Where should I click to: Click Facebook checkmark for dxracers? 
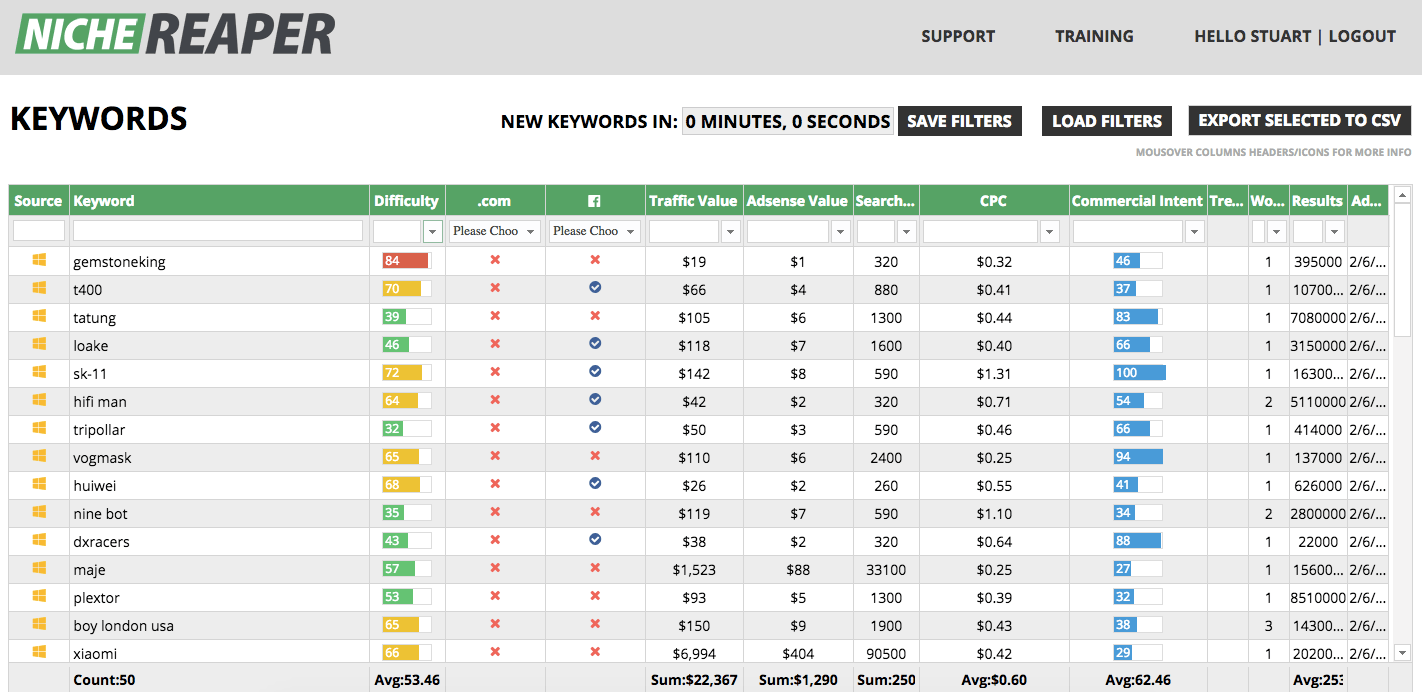(x=595, y=539)
